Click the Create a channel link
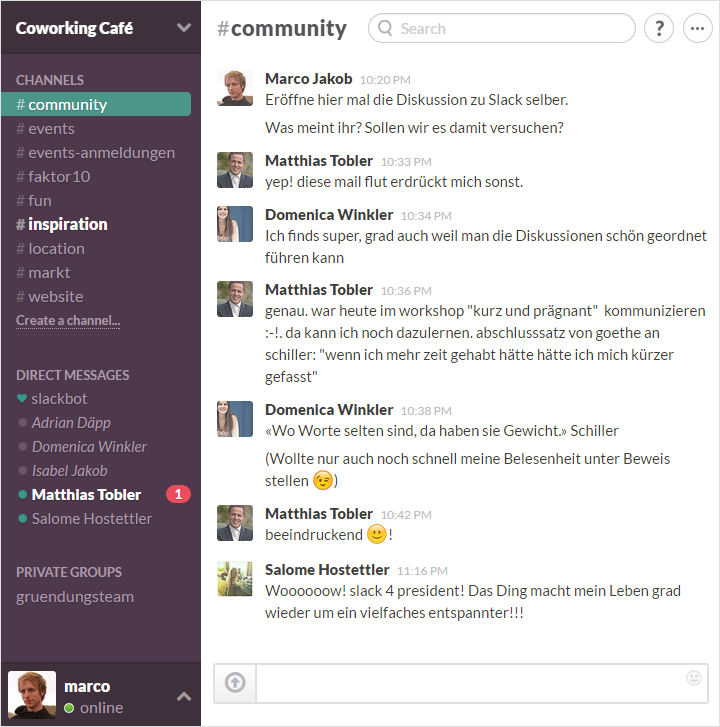This screenshot has height=727, width=720. point(68,320)
